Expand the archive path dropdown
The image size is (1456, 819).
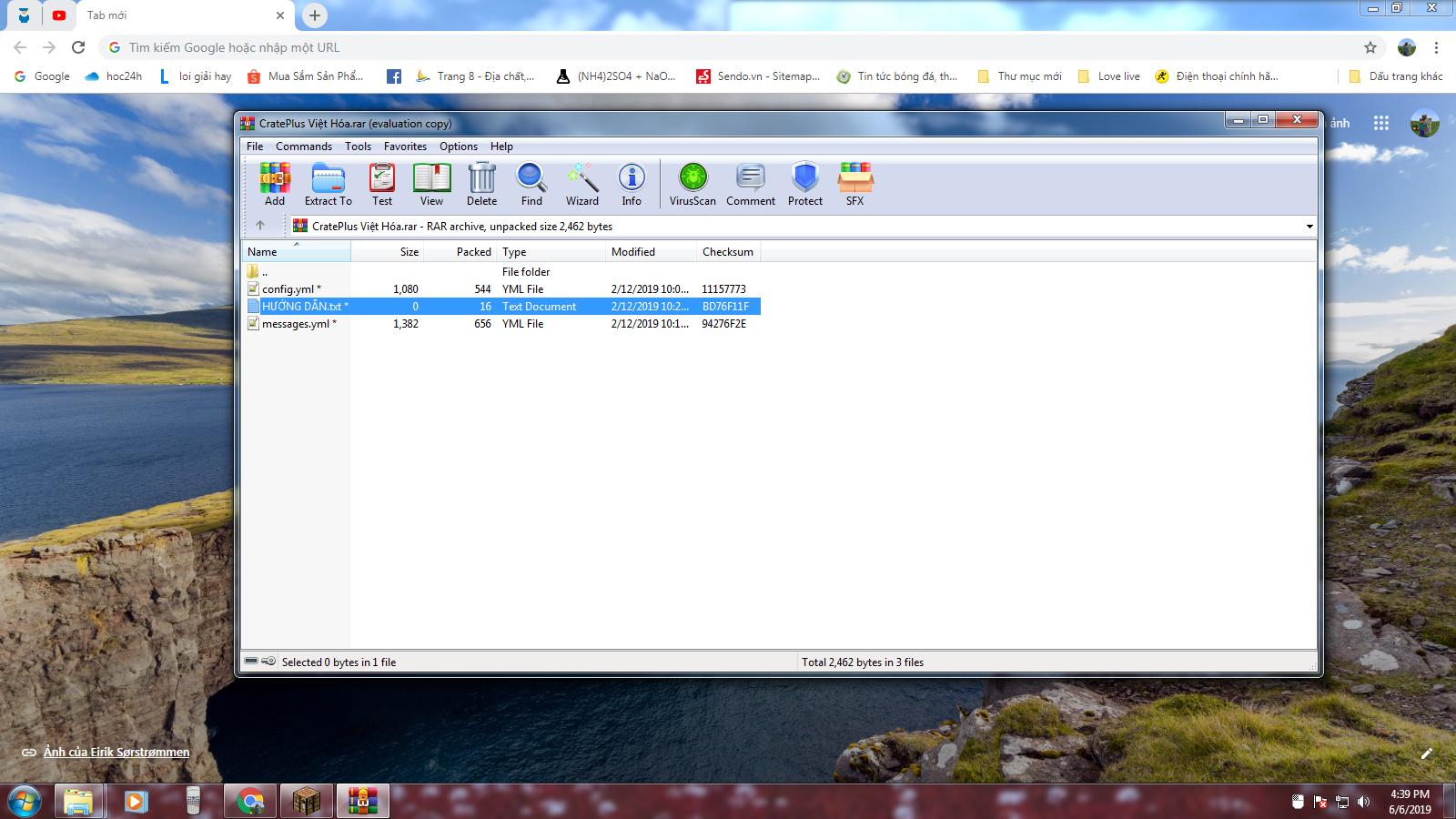pos(1309,227)
